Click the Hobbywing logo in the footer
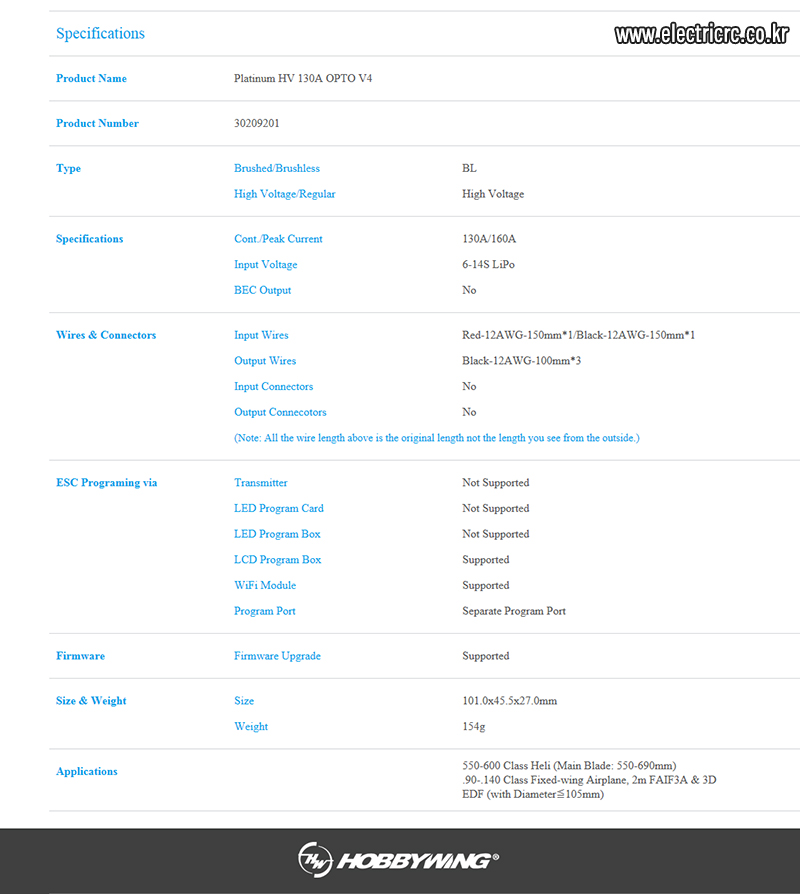Viewport: 800px width, 894px height. click(x=398, y=859)
